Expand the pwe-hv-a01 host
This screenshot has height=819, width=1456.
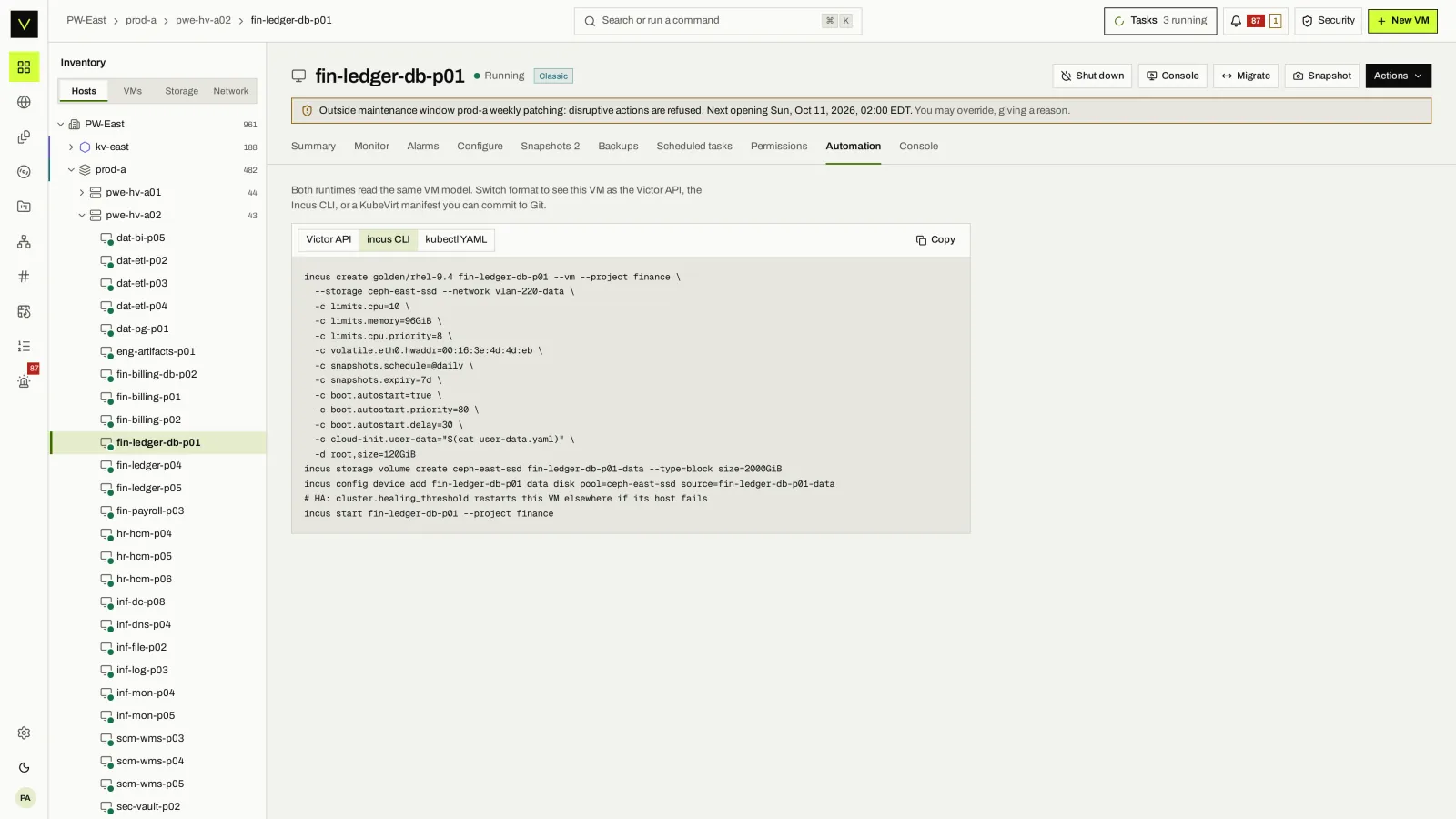tap(81, 193)
